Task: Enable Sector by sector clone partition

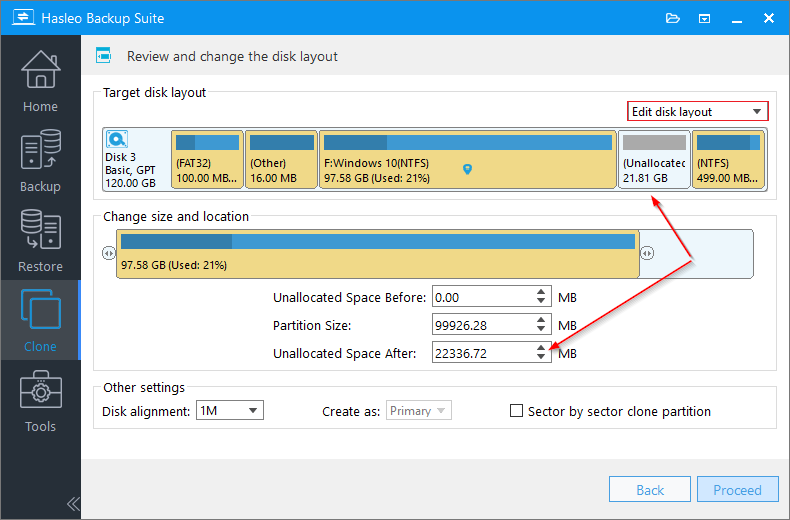Action: click(516, 411)
